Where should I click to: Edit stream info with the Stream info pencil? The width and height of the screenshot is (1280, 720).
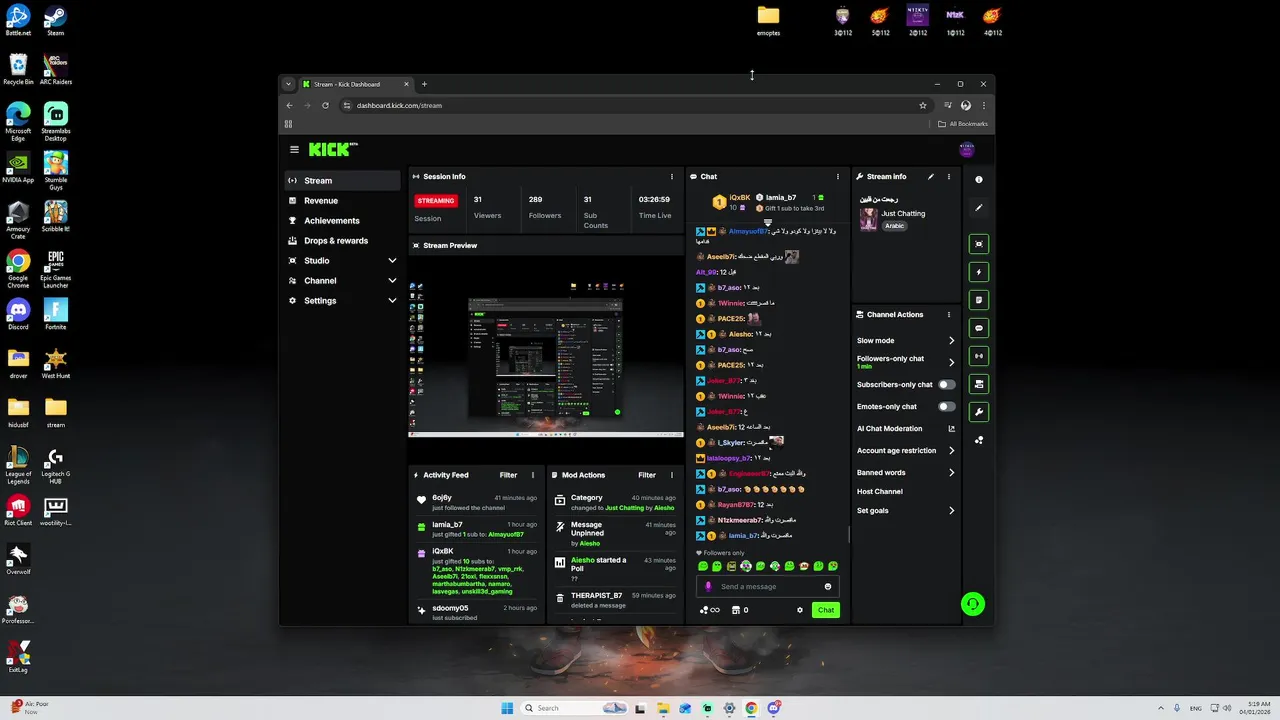[x=931, y=176]
